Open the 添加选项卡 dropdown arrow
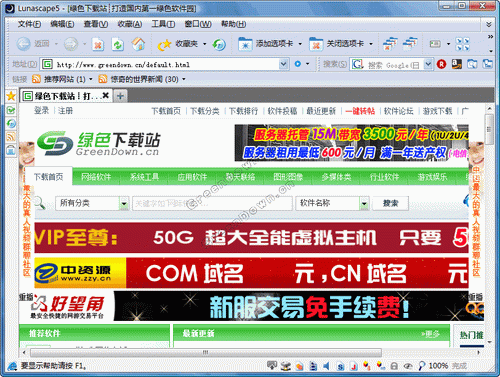 (300, 44)
